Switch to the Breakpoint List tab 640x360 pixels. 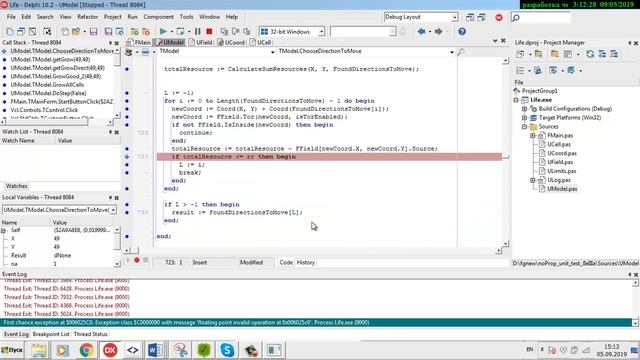click(51, 334)
